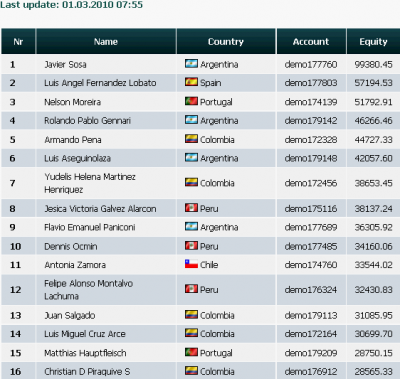The image size is (400, 379).
Task: Click the Nr column header
Action: point(18,41)
